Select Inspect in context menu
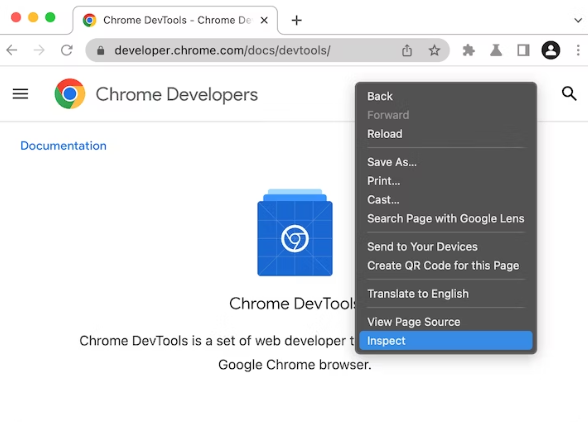The height and width of the screenshot is (422, 588). (x=446, y=341)
